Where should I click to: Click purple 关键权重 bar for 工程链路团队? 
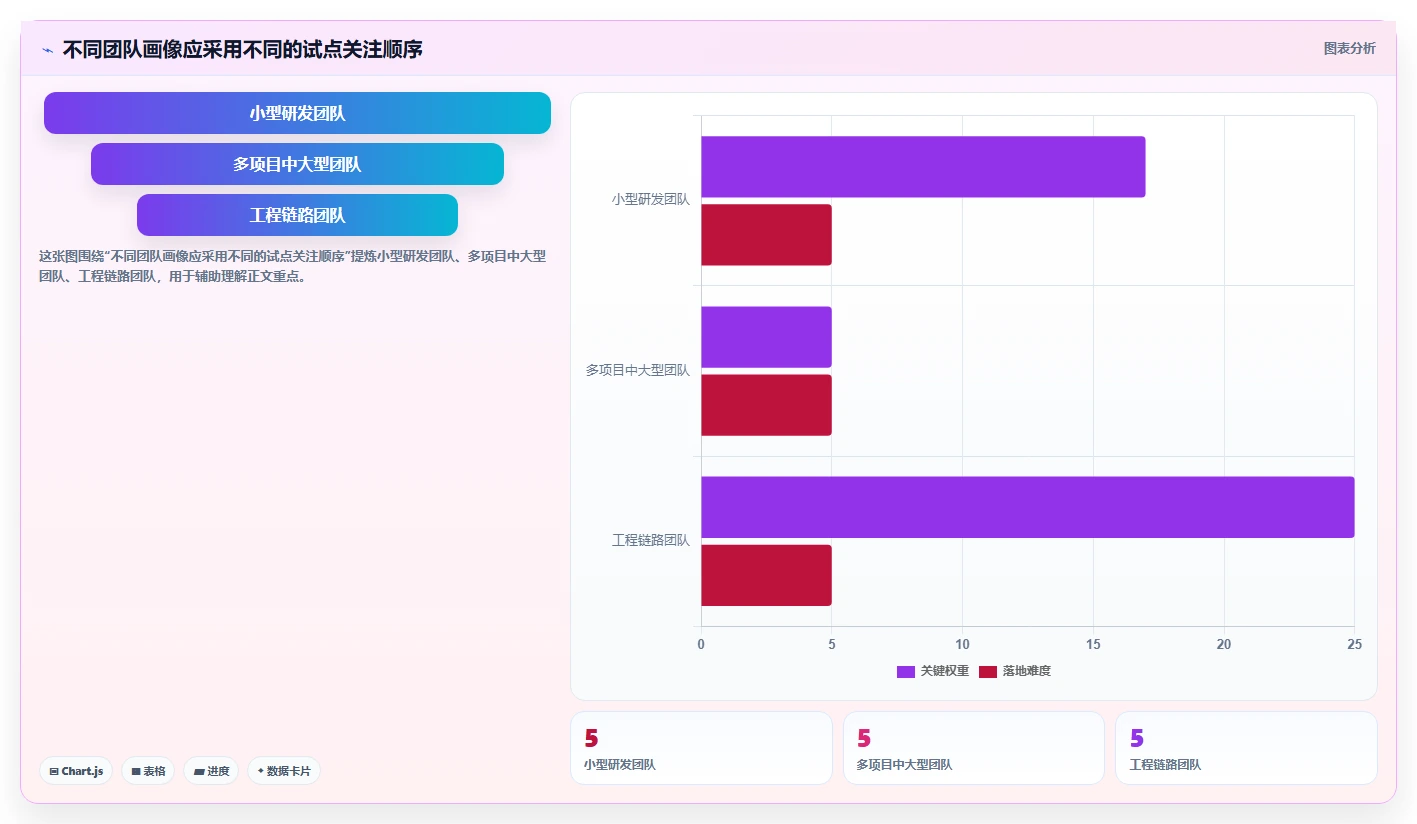[x=1028, y=507]
